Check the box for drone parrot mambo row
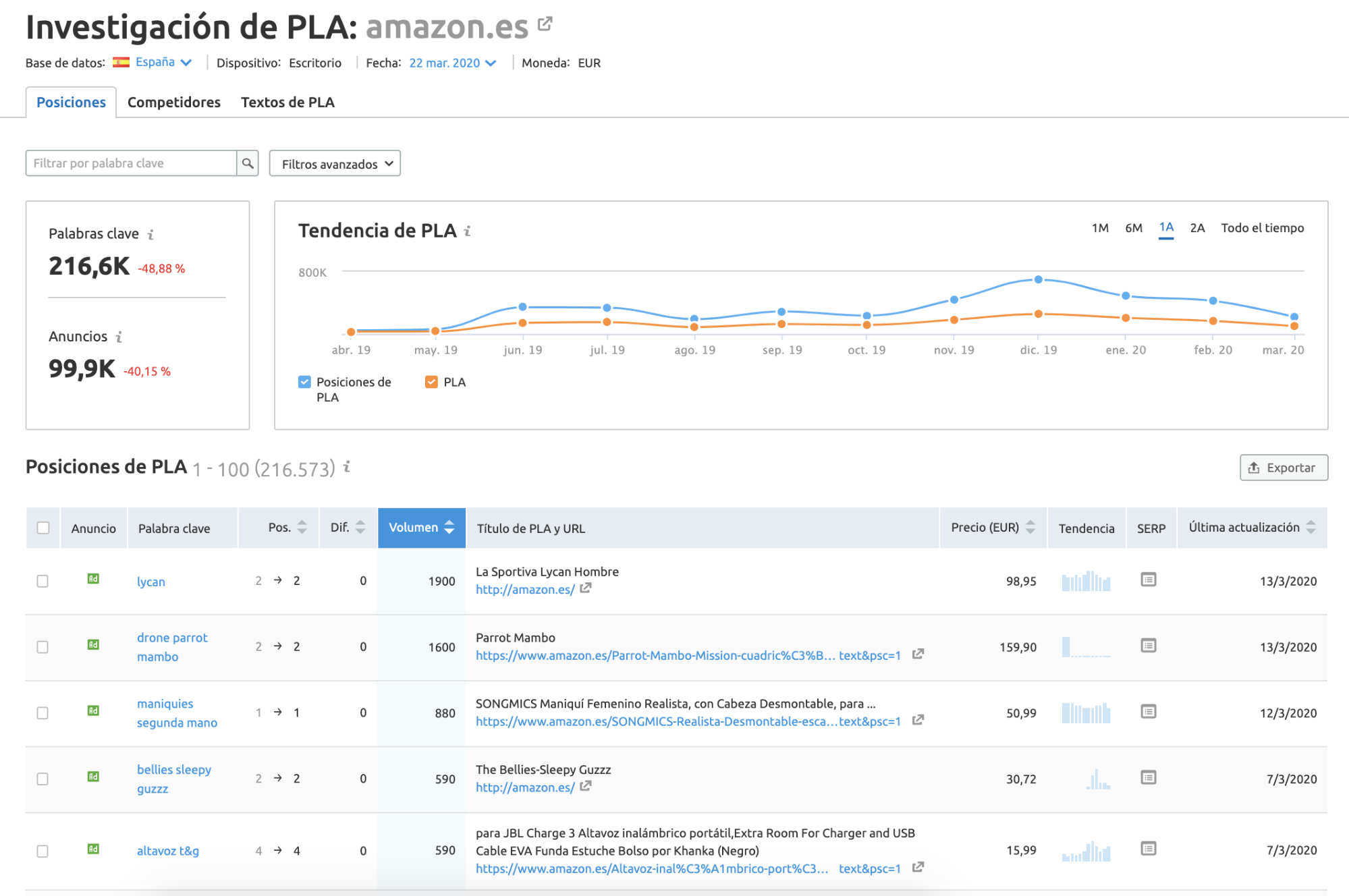This screenshot has width=1349, height=896. (x=43, y=647)
